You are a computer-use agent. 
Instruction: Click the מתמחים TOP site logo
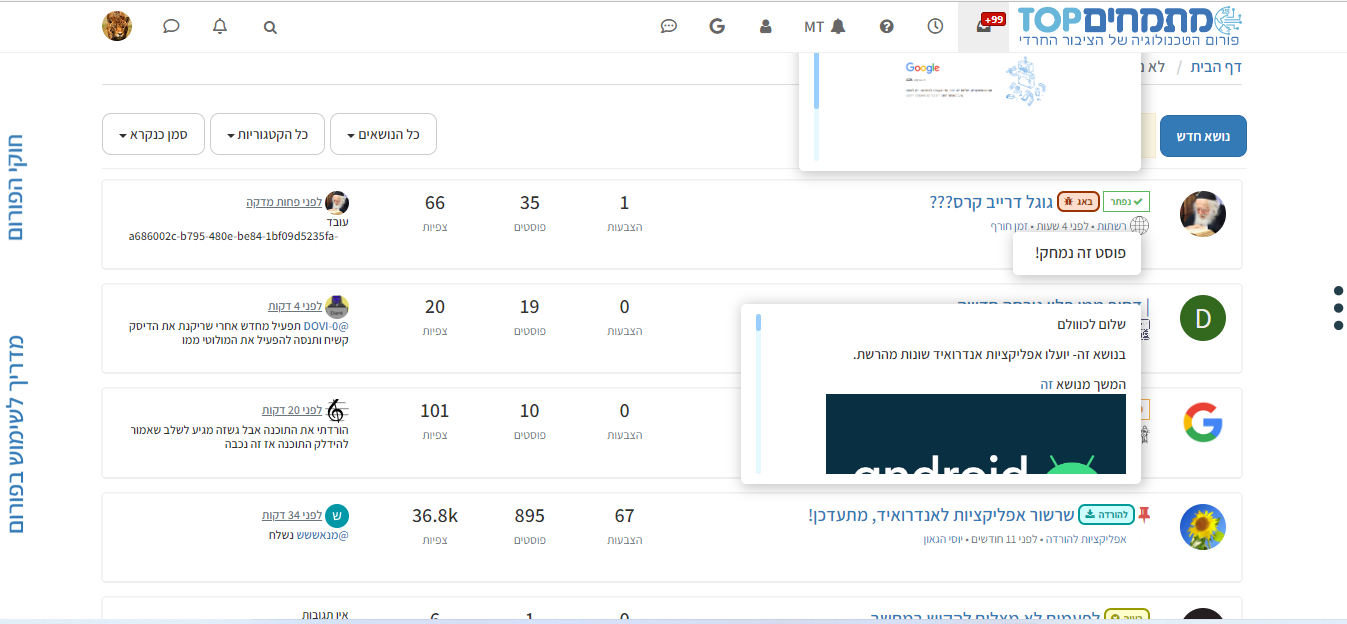click(1130, 26)
